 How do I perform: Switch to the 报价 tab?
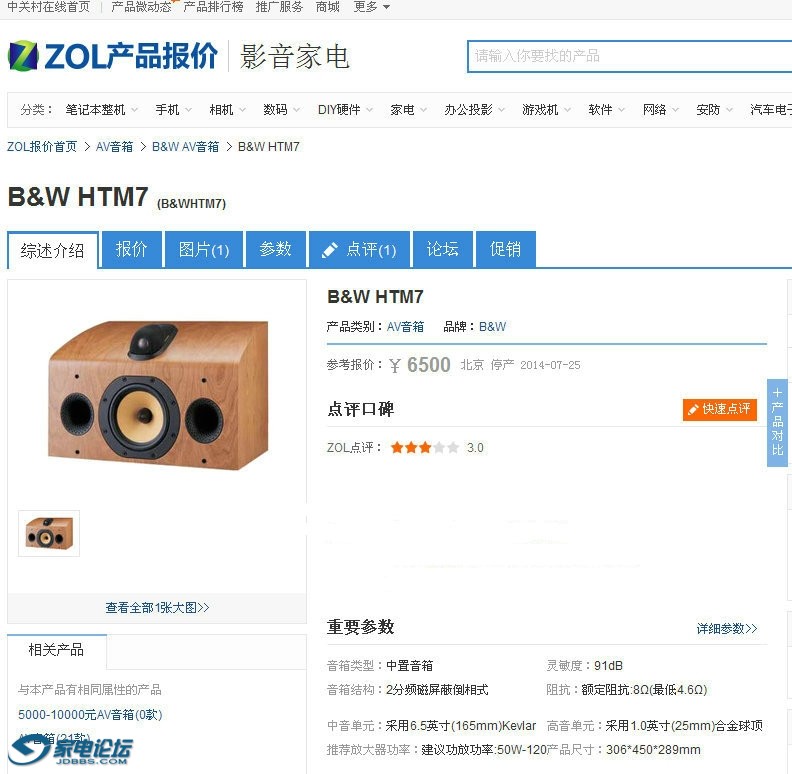pyautogui.click(x=131, y=249)
